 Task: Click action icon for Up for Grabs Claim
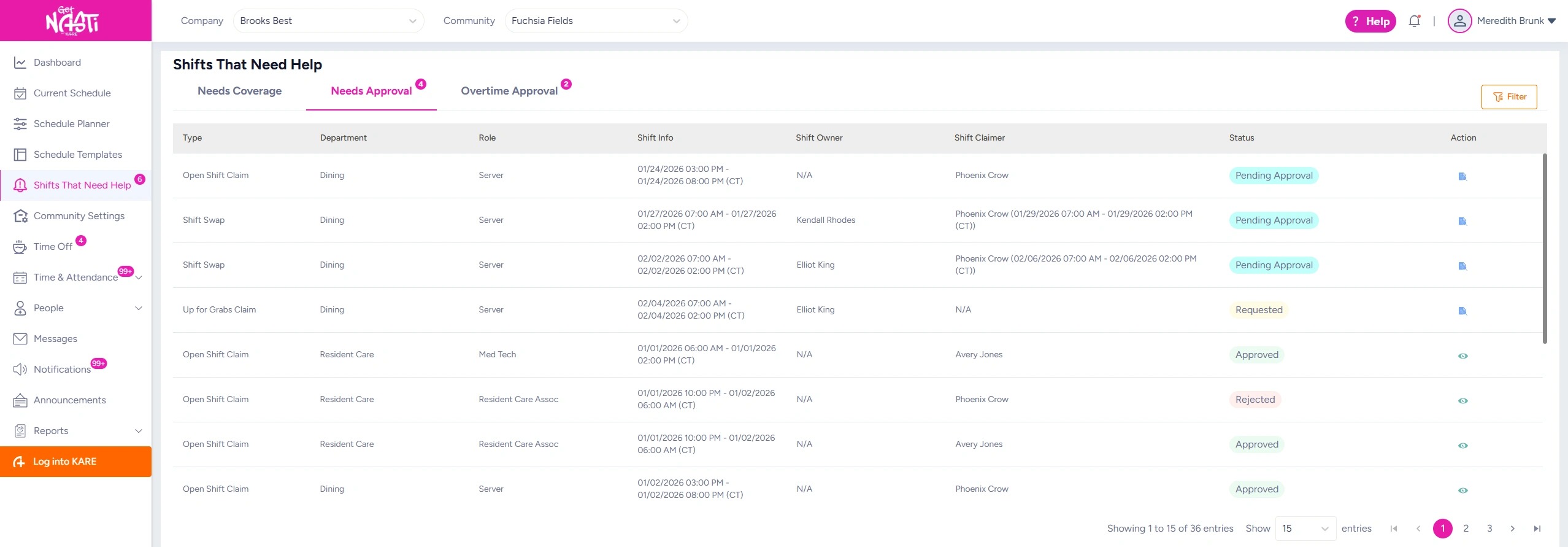coord(1462,311)
